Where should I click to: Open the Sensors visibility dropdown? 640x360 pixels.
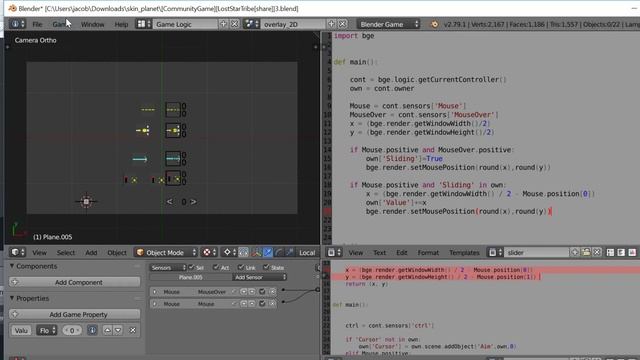click(168, 268)
